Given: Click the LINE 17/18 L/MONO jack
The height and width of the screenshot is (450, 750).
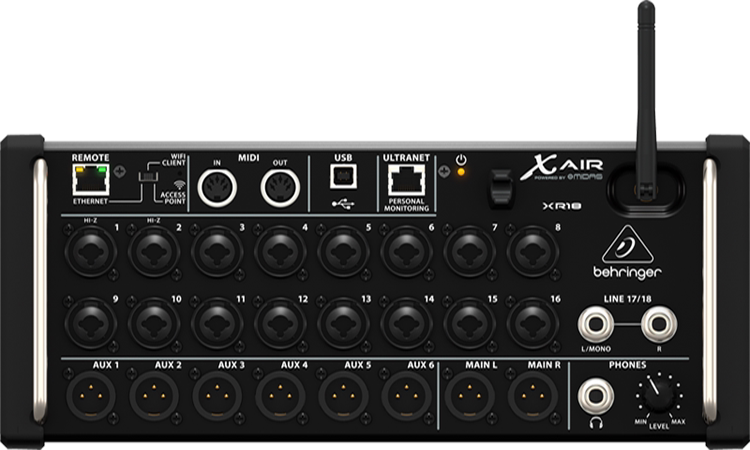Looking at the screenshot, I should (596, 324).
